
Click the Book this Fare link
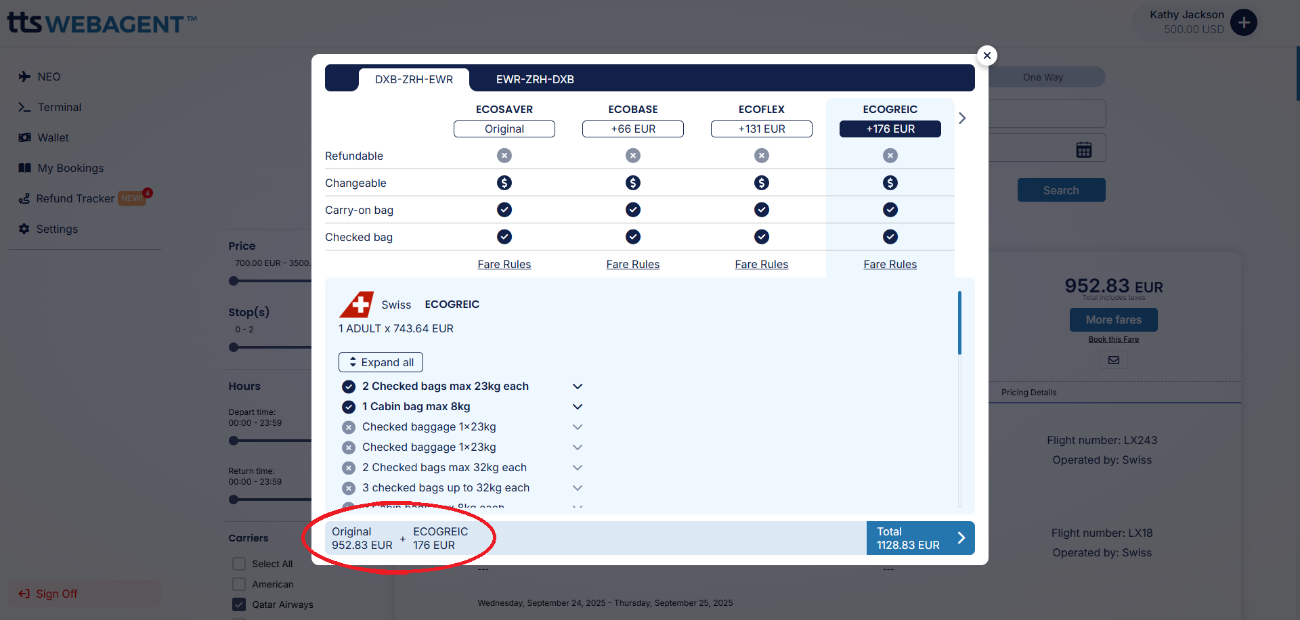pos(1113,339)
